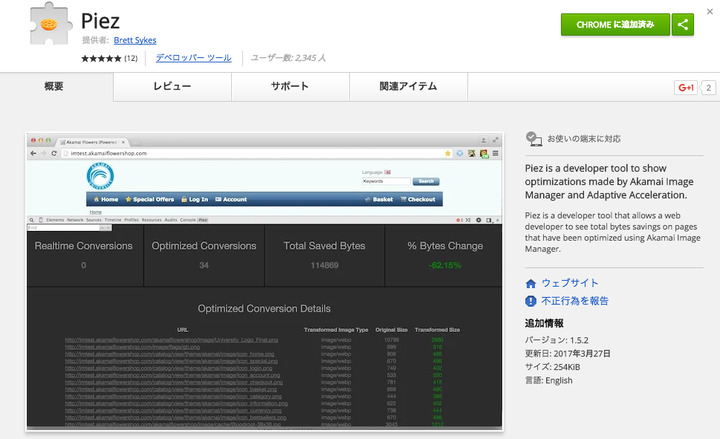Click the 言語: English text
This screenshot has width=720, height=439.
pyautogui.click(x=549, y=380)
